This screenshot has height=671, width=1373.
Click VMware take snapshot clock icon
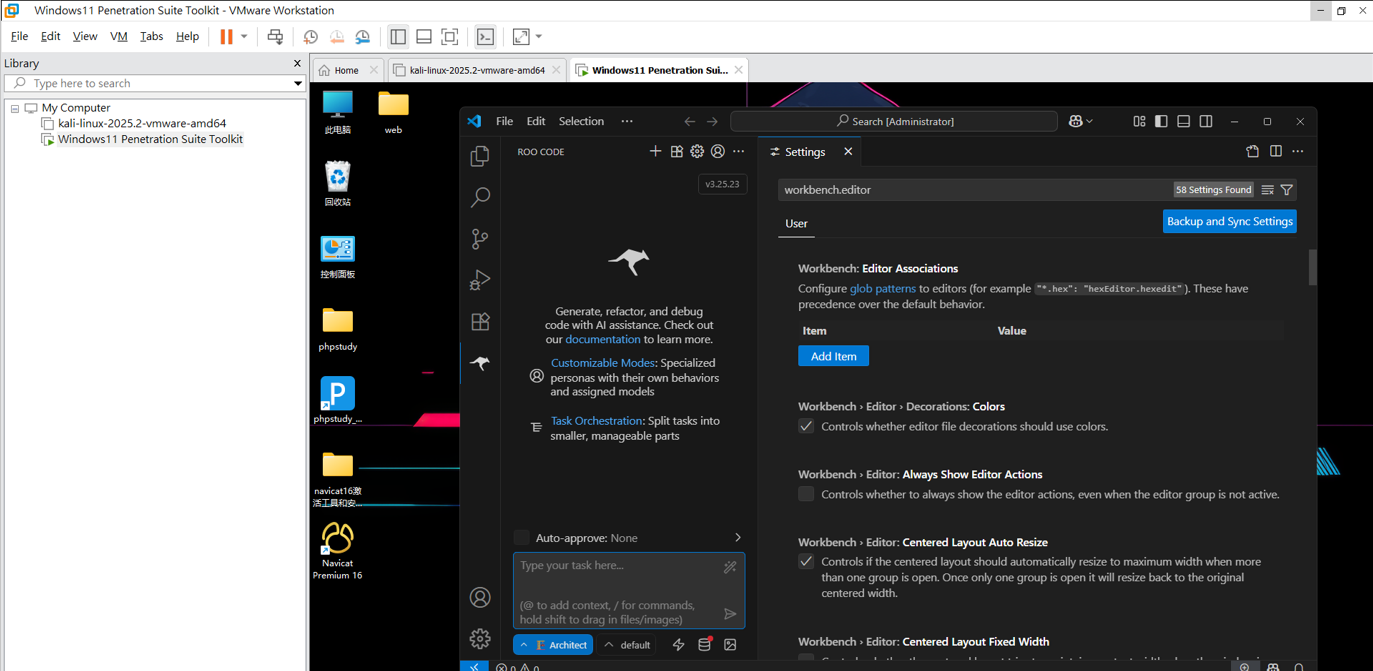coord(311,37)
